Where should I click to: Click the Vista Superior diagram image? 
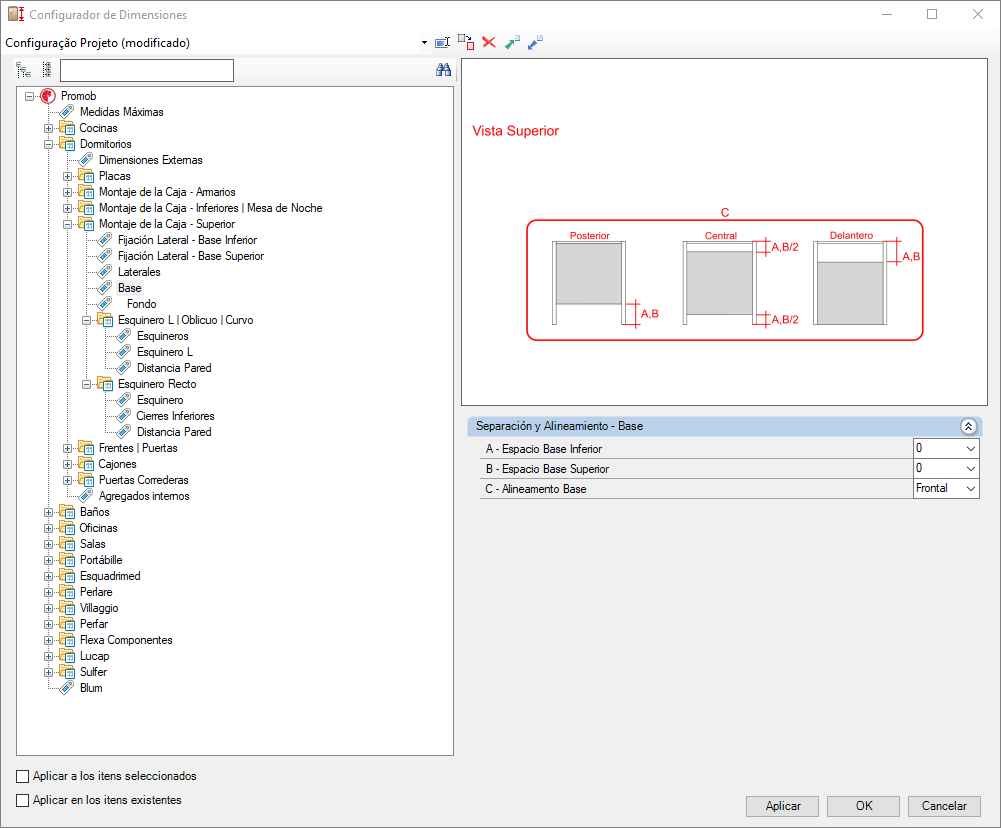click(x=724, y=232)
